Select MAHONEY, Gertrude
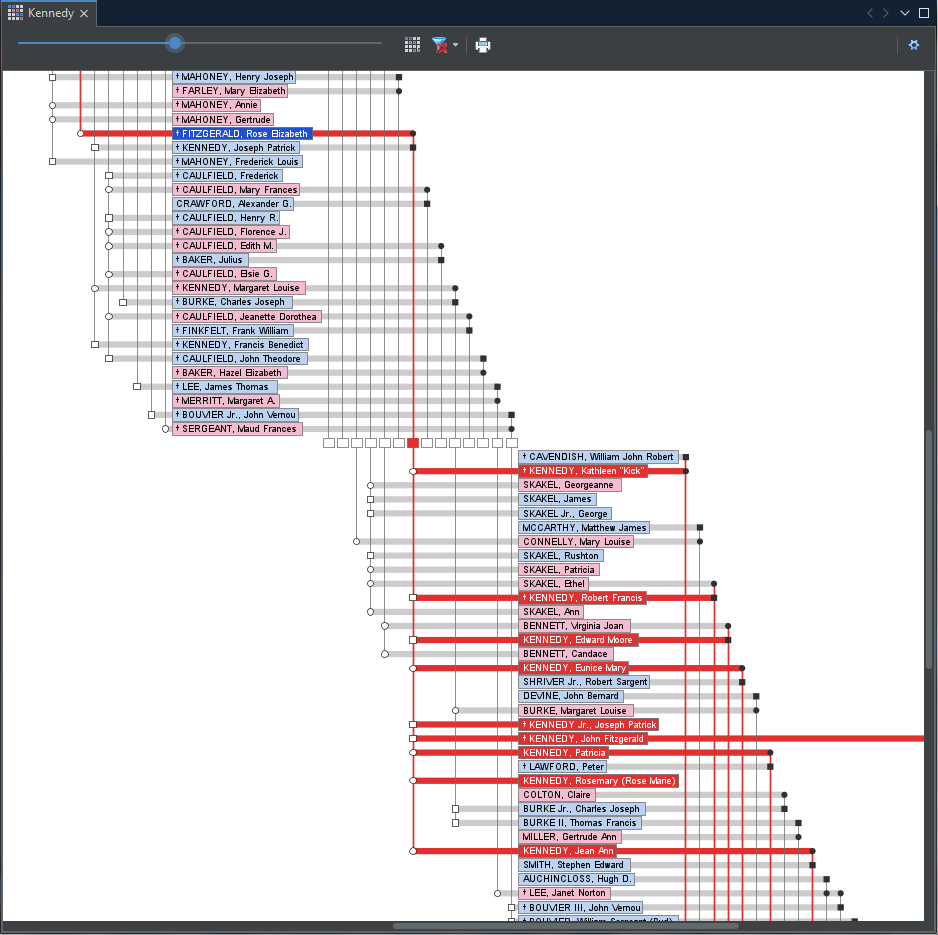The height and width of the screenshot is (935, 938). pyautogui.click(x=223, y=120)
